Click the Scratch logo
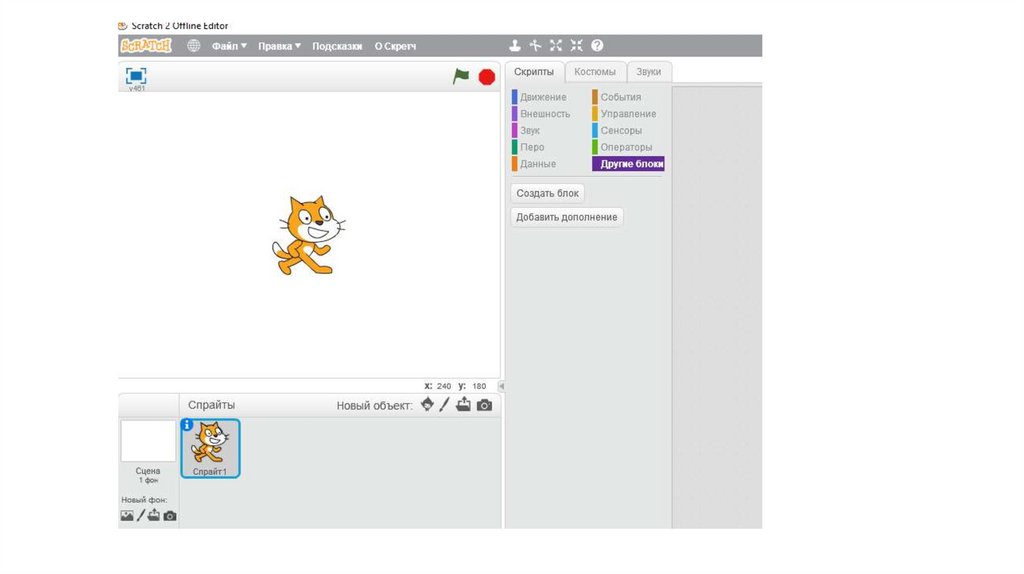 coord(146,46)
